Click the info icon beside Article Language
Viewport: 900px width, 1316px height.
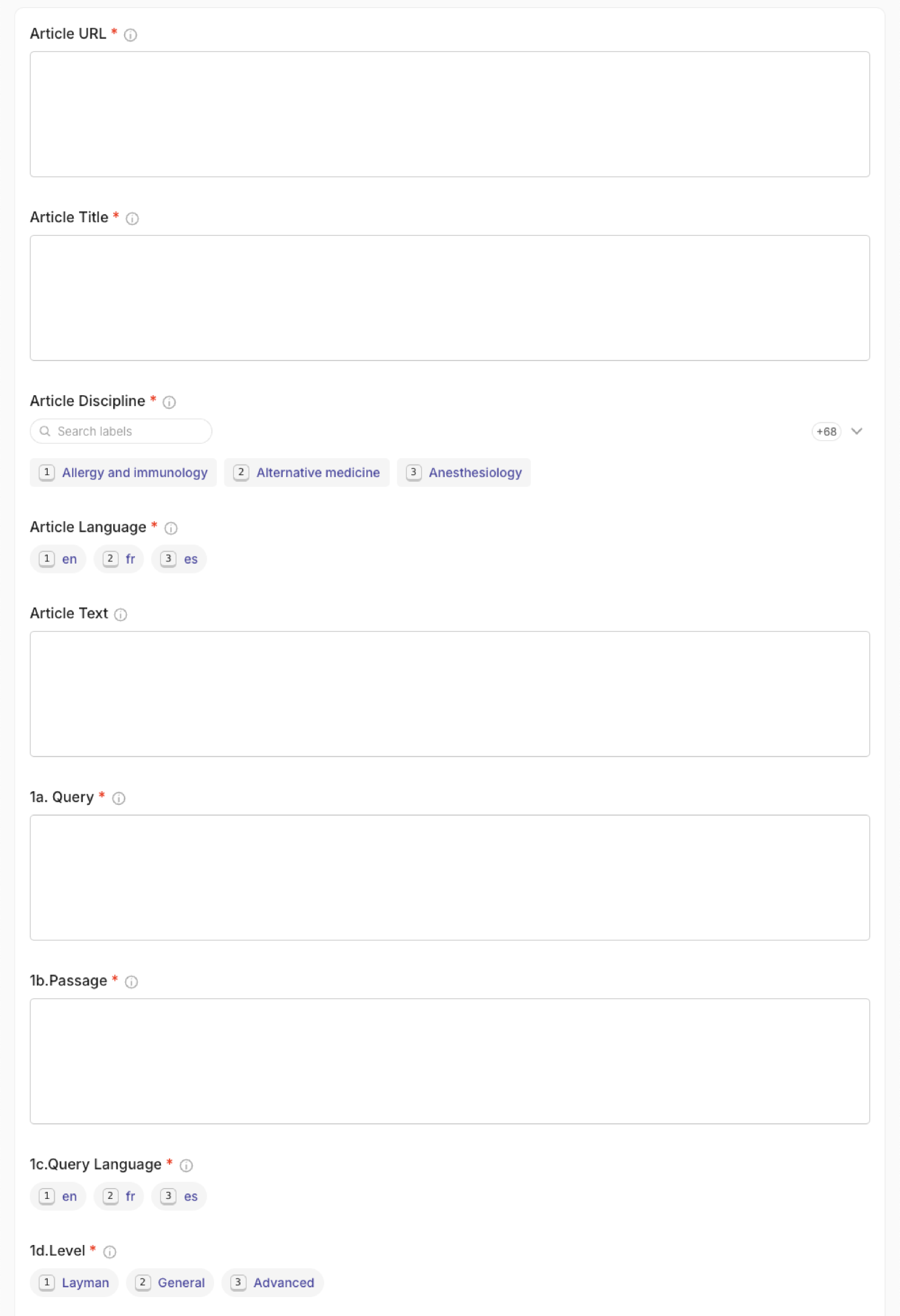(171, 528)
